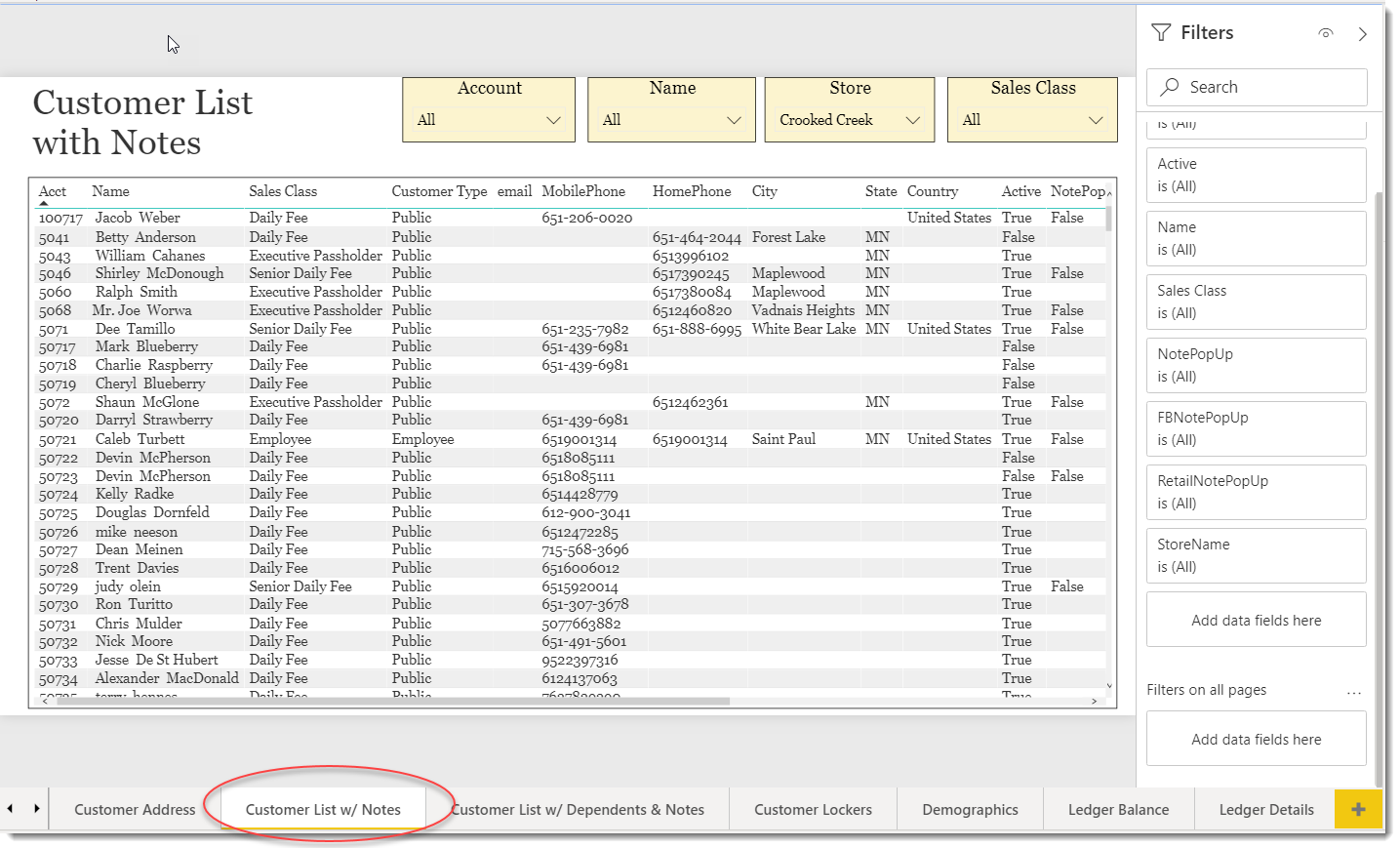
Task: Sort table by the Country column header
Action: tap(933, 191)
